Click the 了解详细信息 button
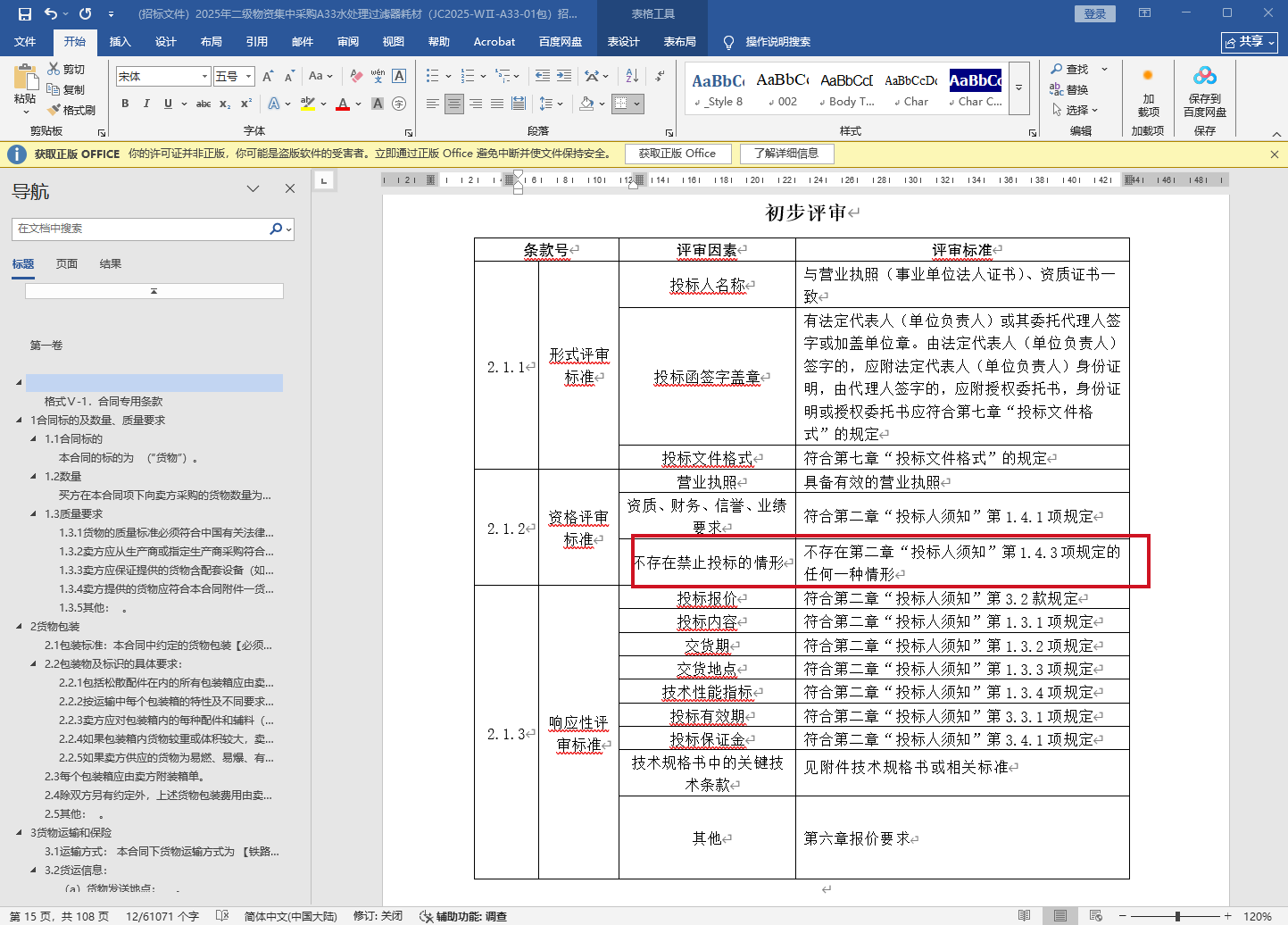The width and height of the screenshot is (1288, 925). pyautogui.click(x=785, y=154)
